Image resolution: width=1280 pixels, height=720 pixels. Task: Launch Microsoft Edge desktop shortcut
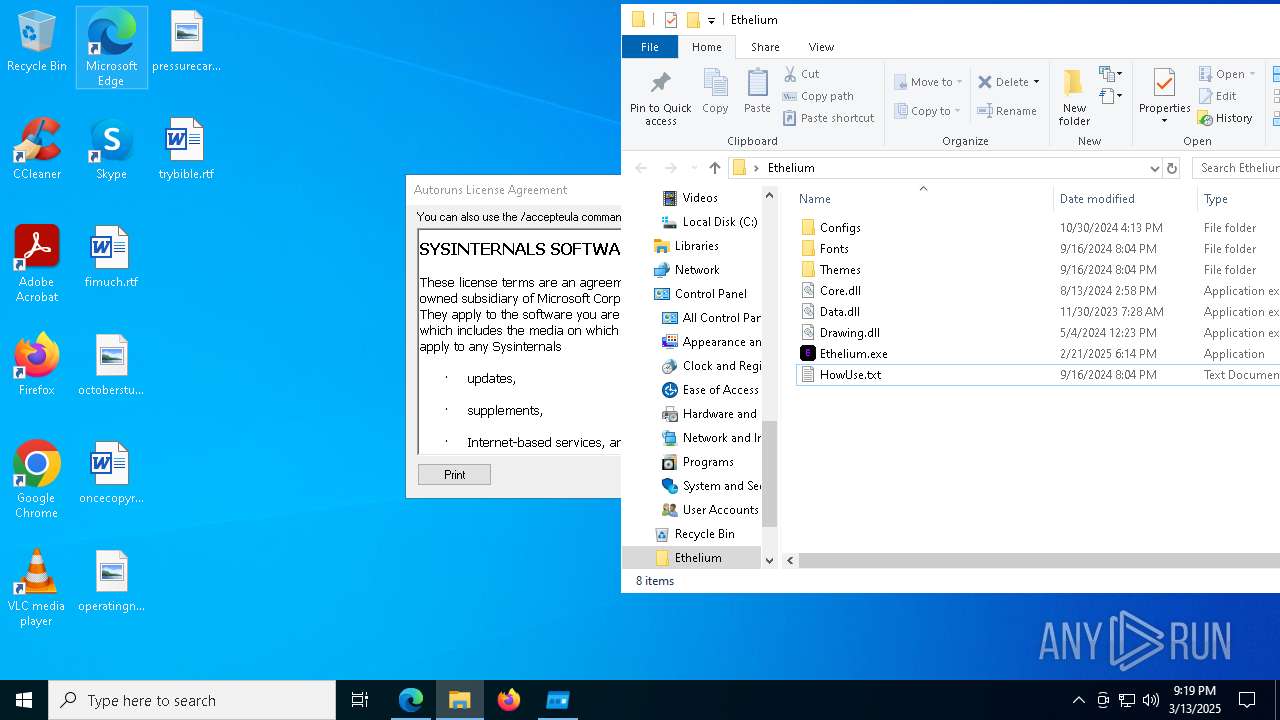[x=111, y=47]
